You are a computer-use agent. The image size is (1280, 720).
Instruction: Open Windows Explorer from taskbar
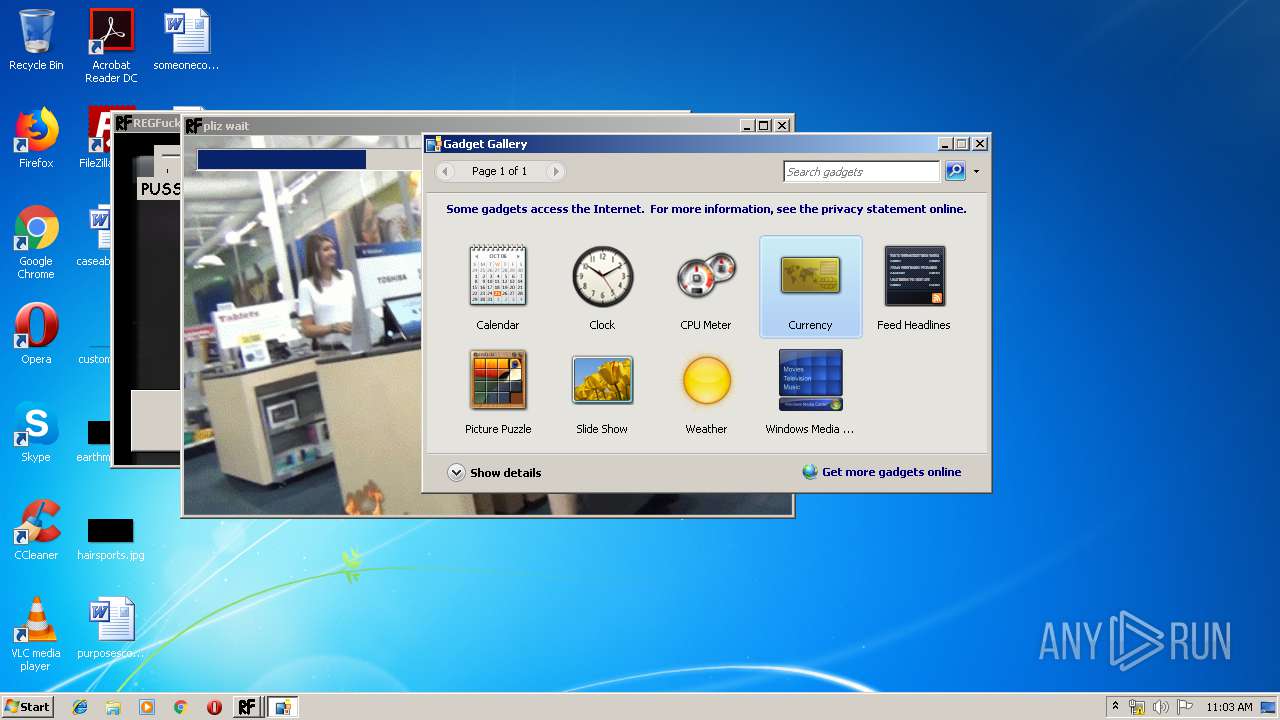click(x=113, y=707)
